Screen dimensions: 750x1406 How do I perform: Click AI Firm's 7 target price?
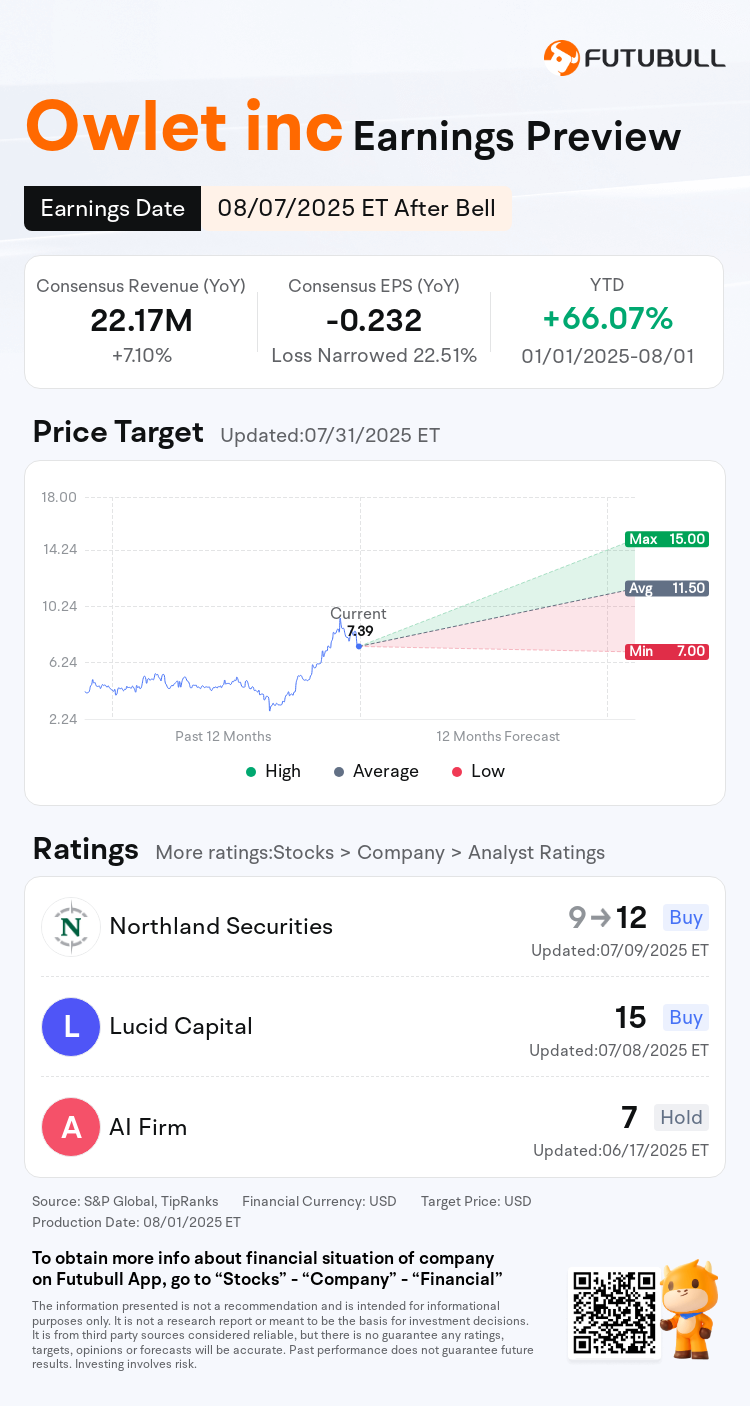tap(631, 1117)
